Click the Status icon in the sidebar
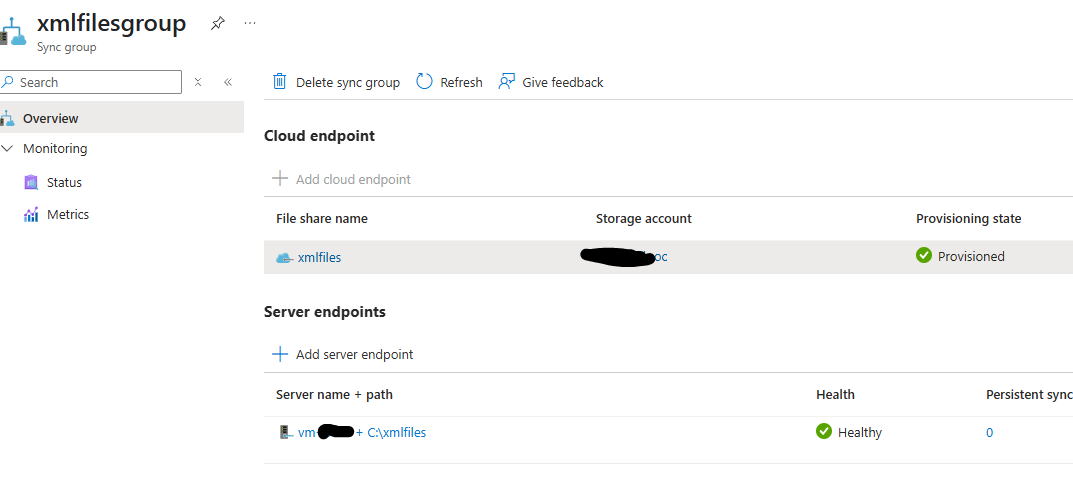1073x485 pixels. [31, 183]
